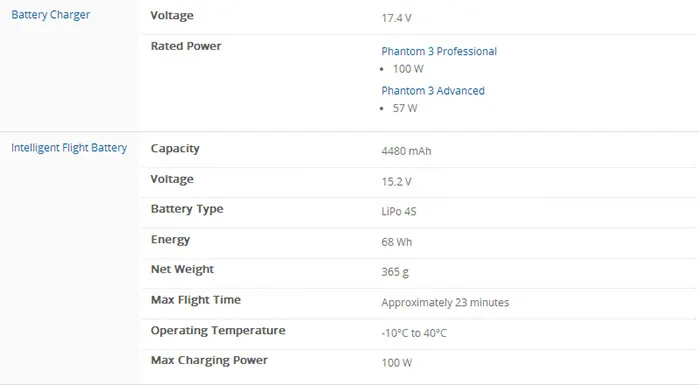
Task: Select the Net Weight label
Action: click(x=182, y=270)
